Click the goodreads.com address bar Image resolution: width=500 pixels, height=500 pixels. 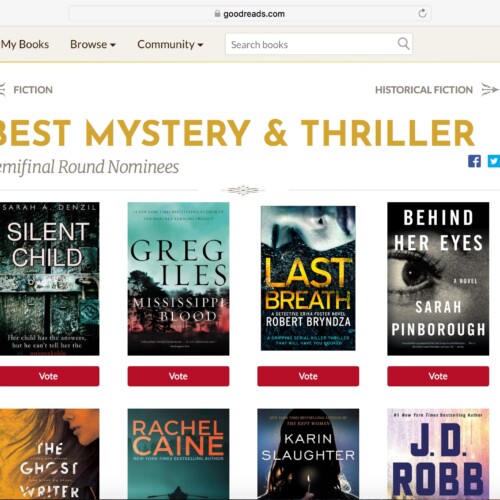point(250,14)
